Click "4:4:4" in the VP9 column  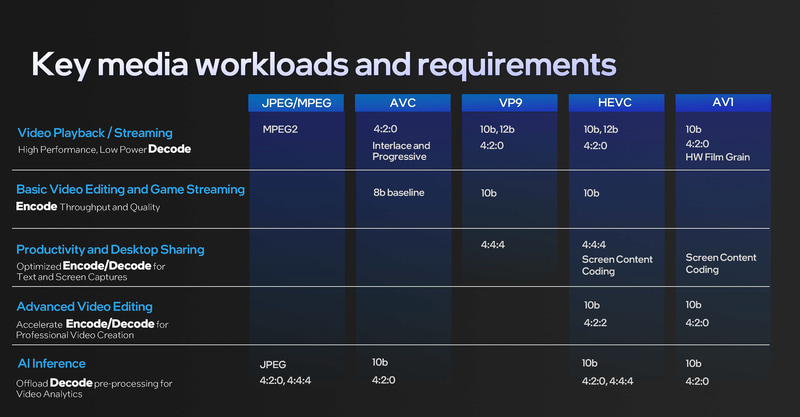pyautogui.click(x=492, y=244)
